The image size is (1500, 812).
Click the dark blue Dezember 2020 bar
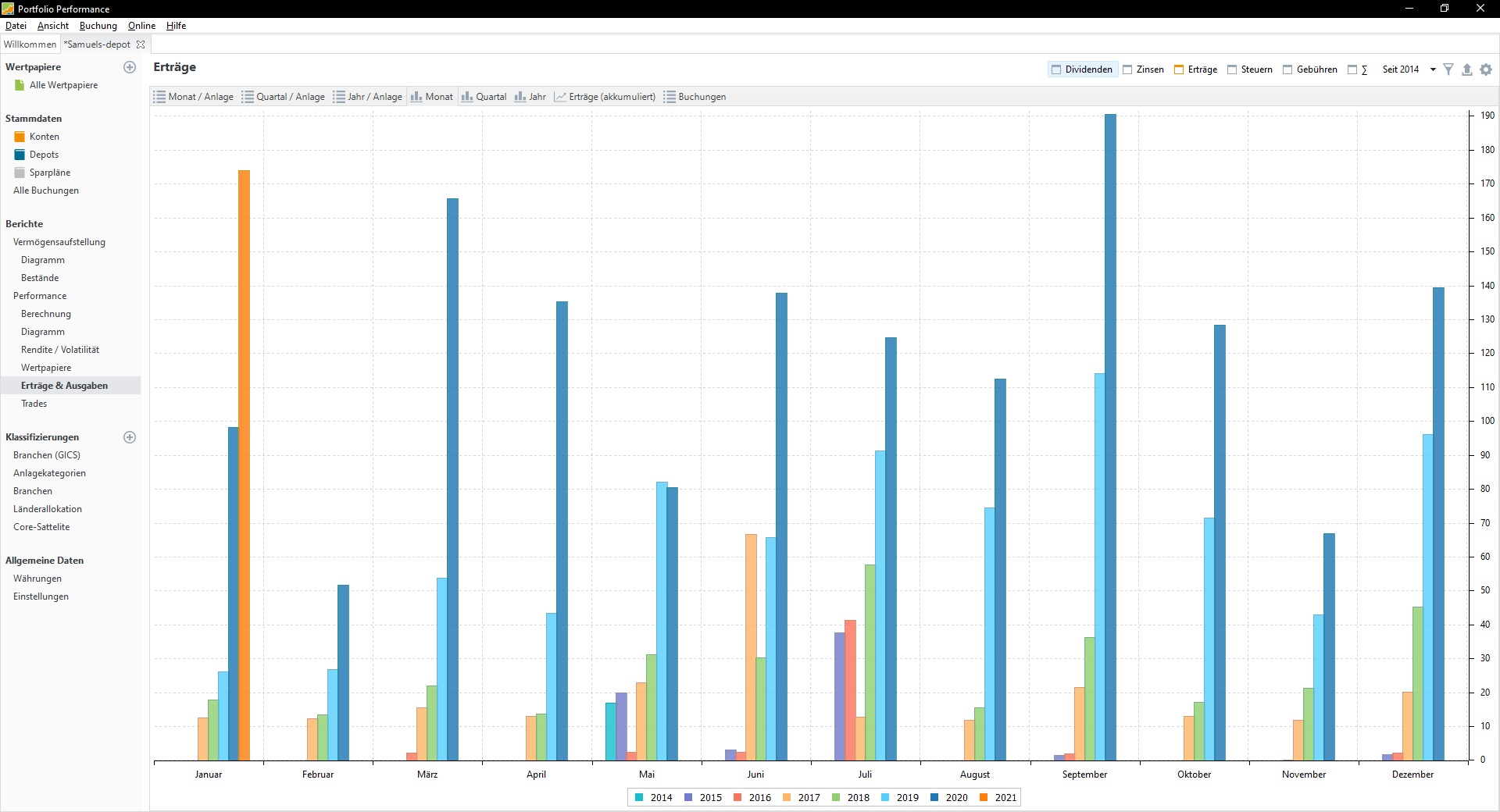pyautogui.click(x=1438, y=524)
